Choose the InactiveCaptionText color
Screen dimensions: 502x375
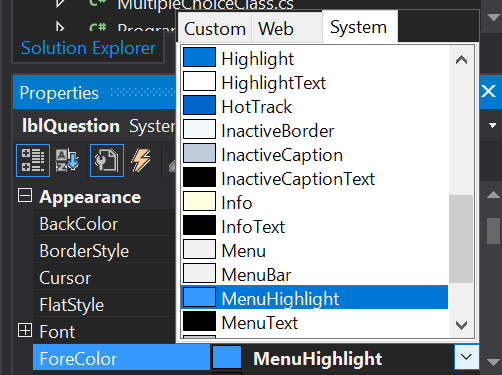[x=315, y=179]
